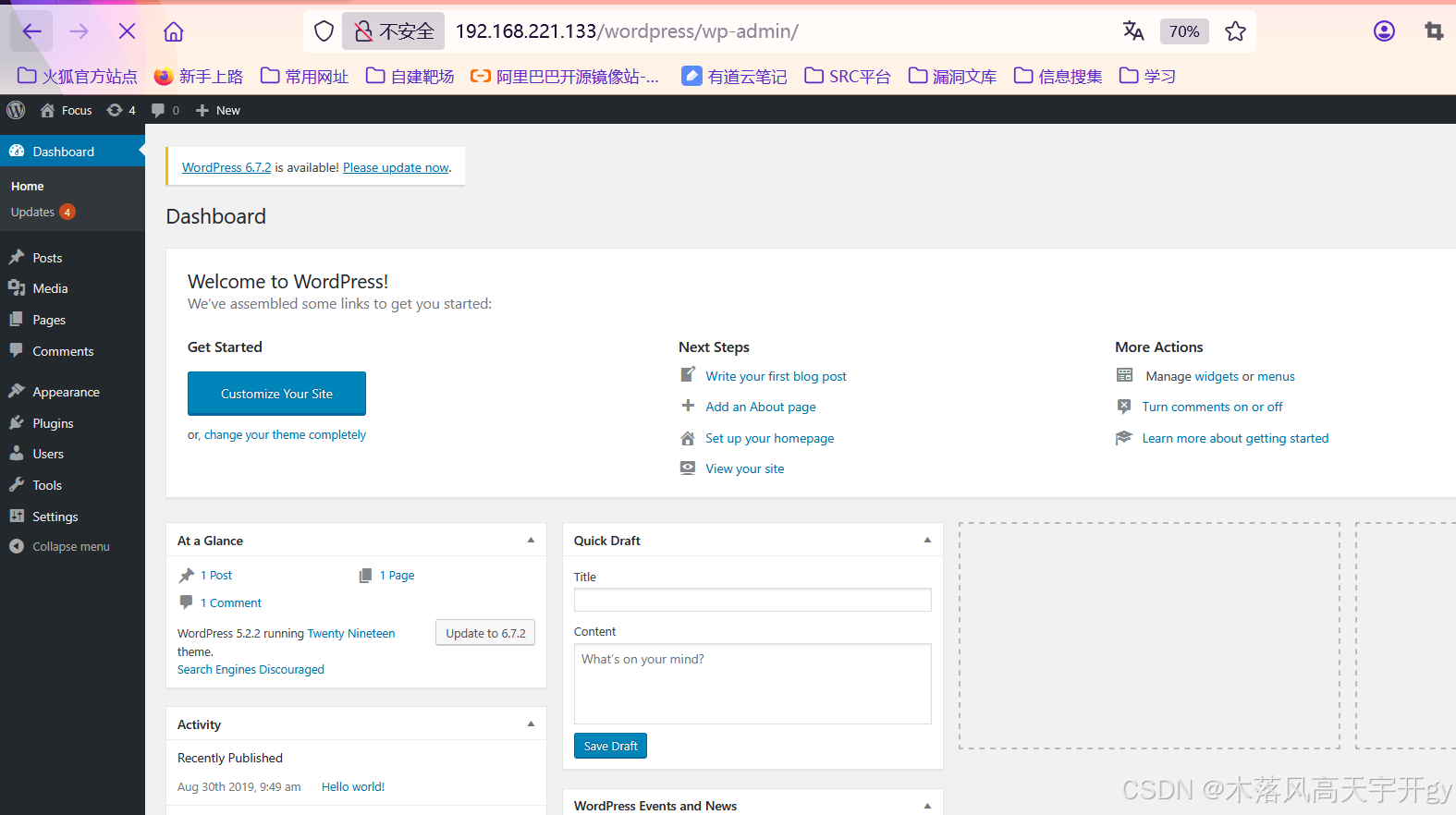Click Write your first blog post
1456x815 pixels.
pos(776,376)
